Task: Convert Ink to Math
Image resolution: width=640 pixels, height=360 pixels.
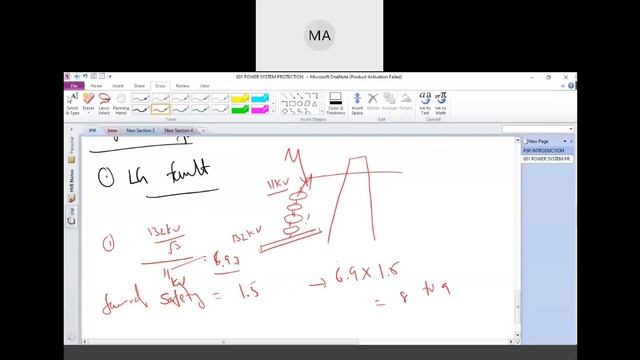Action: 441,104
